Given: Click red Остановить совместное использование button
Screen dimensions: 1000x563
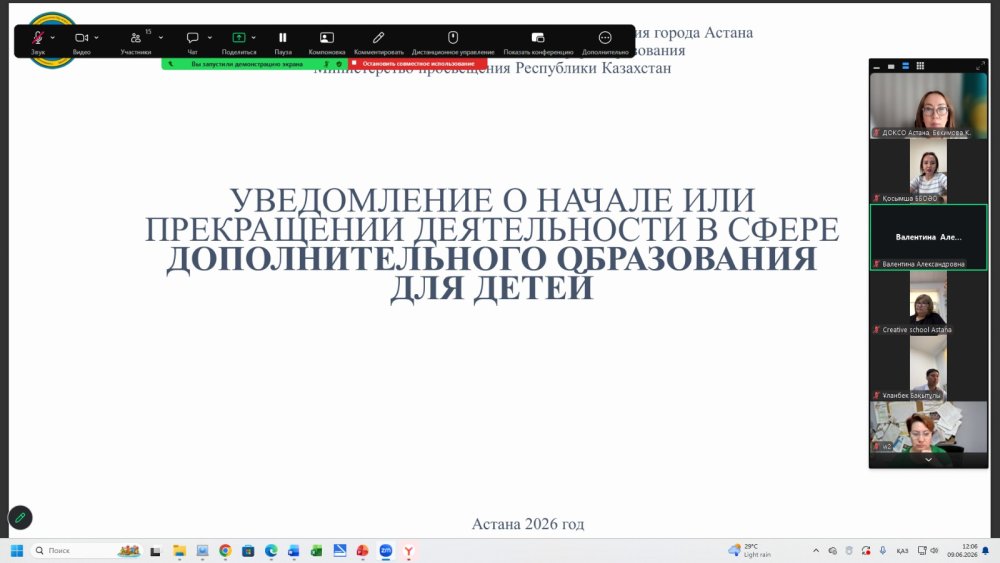Looking at the screenshot, I should [x=418, y=64].
